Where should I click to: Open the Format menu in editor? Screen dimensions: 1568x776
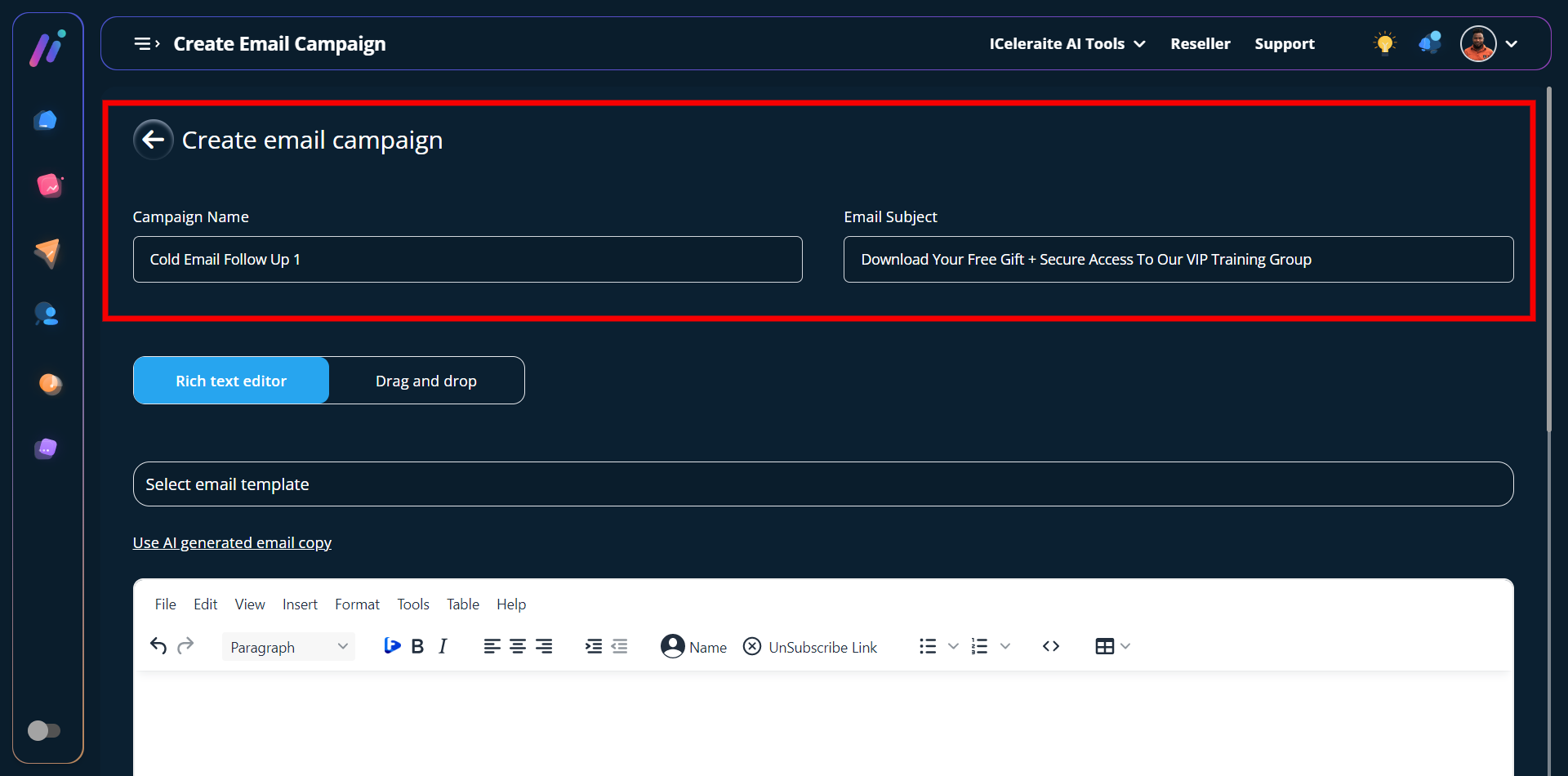357,604
